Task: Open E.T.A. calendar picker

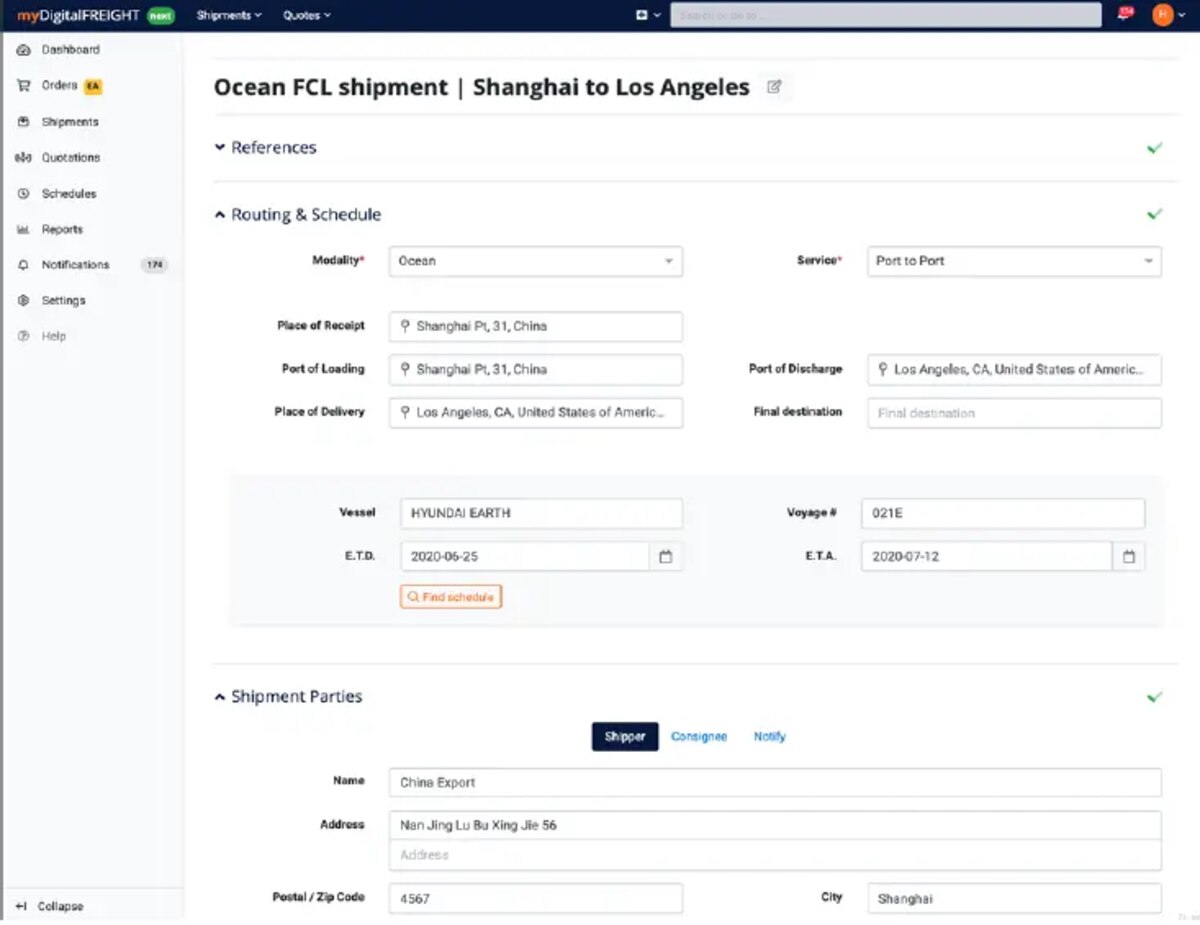Action: (x=1129, y=557)
